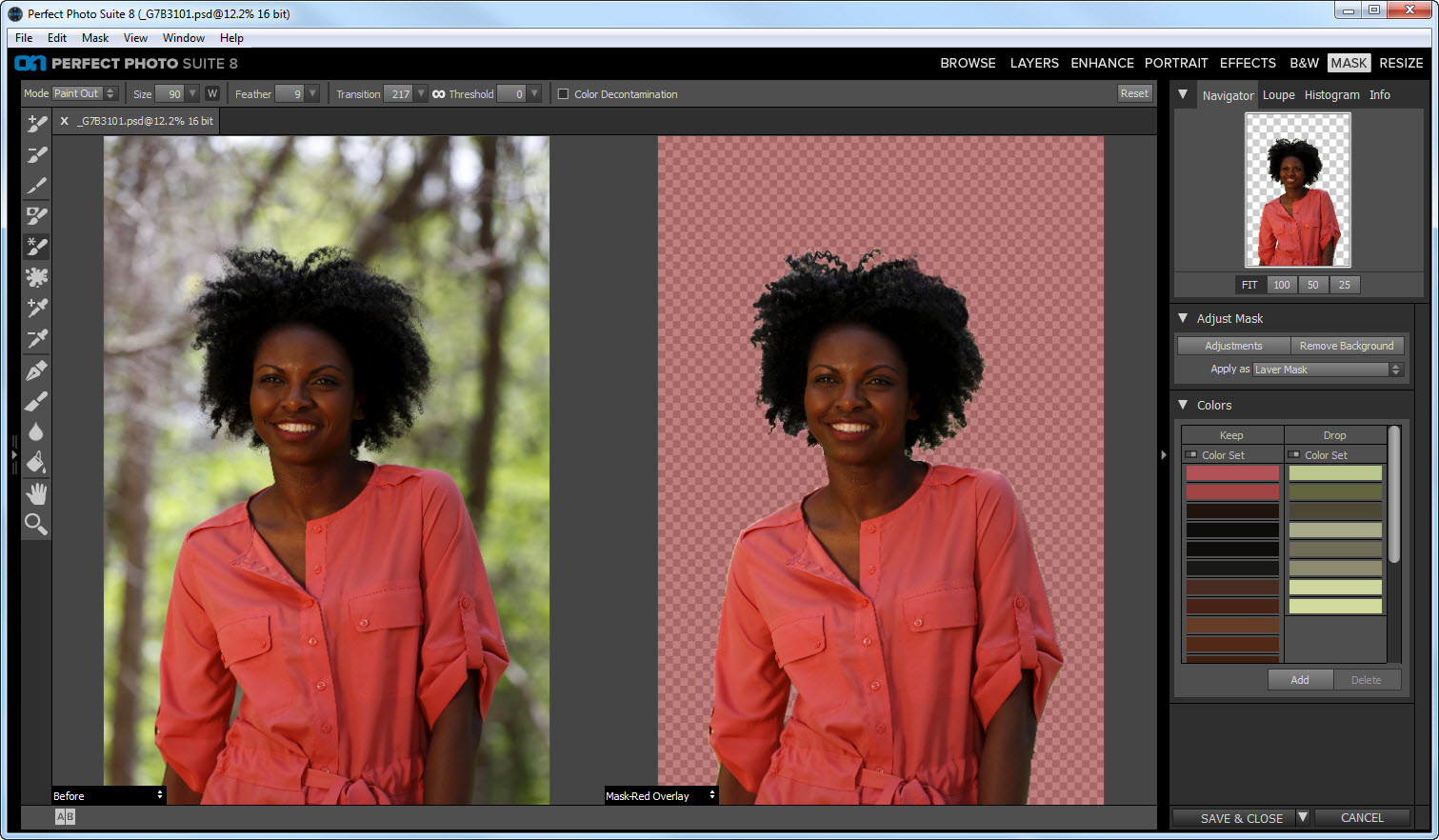Screen dimensions: 1439x840
Task: Open the Mode Paint Out dropdown
Action: click(x=85, y=93)
